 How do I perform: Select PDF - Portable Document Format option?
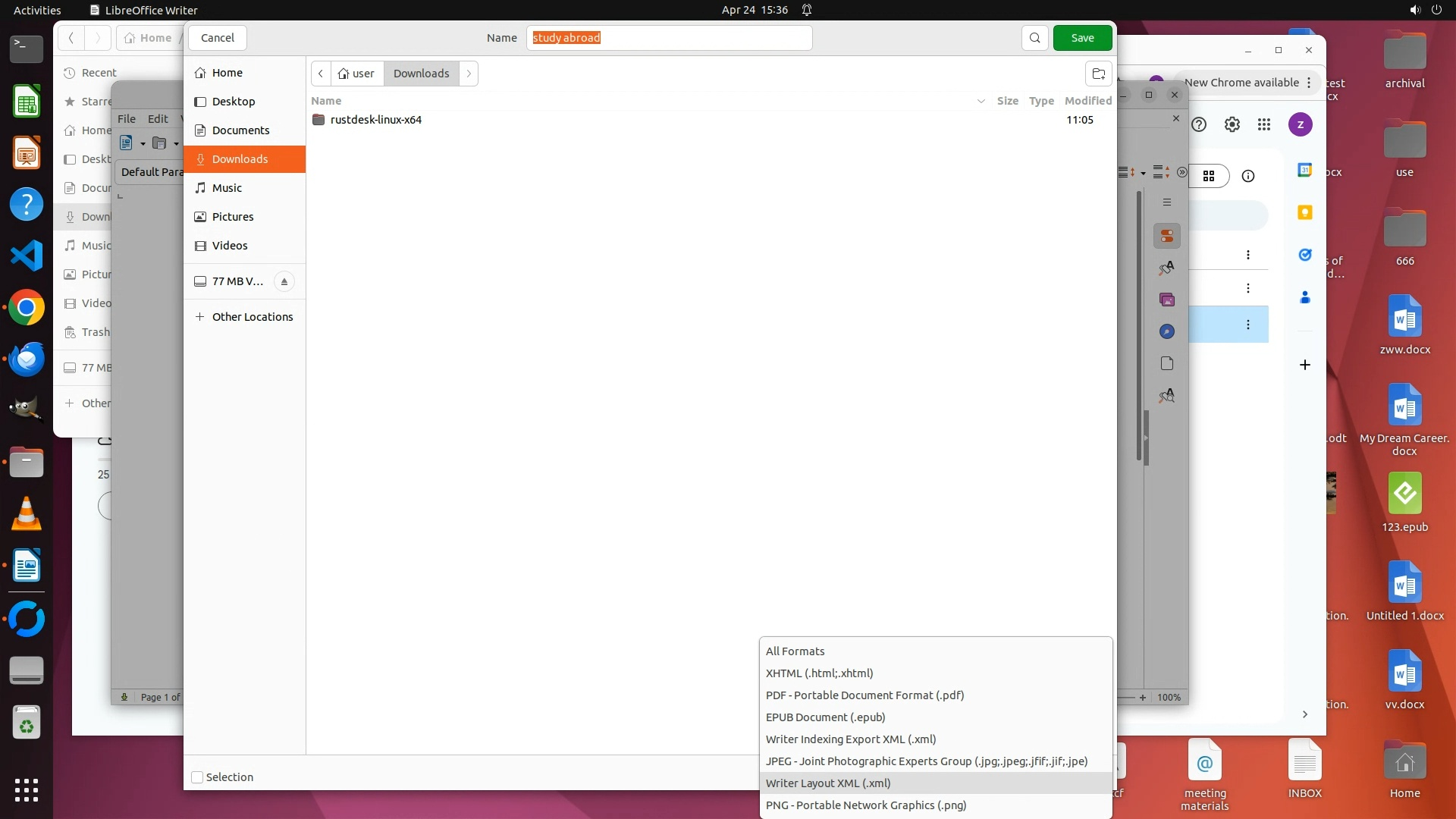click(864, 695)
